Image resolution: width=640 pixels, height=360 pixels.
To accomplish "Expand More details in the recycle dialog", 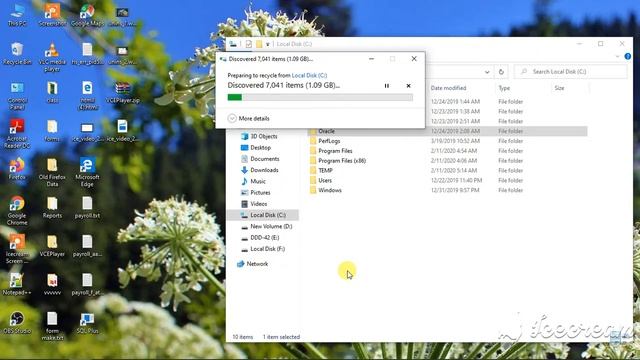I will click(249, 118).
